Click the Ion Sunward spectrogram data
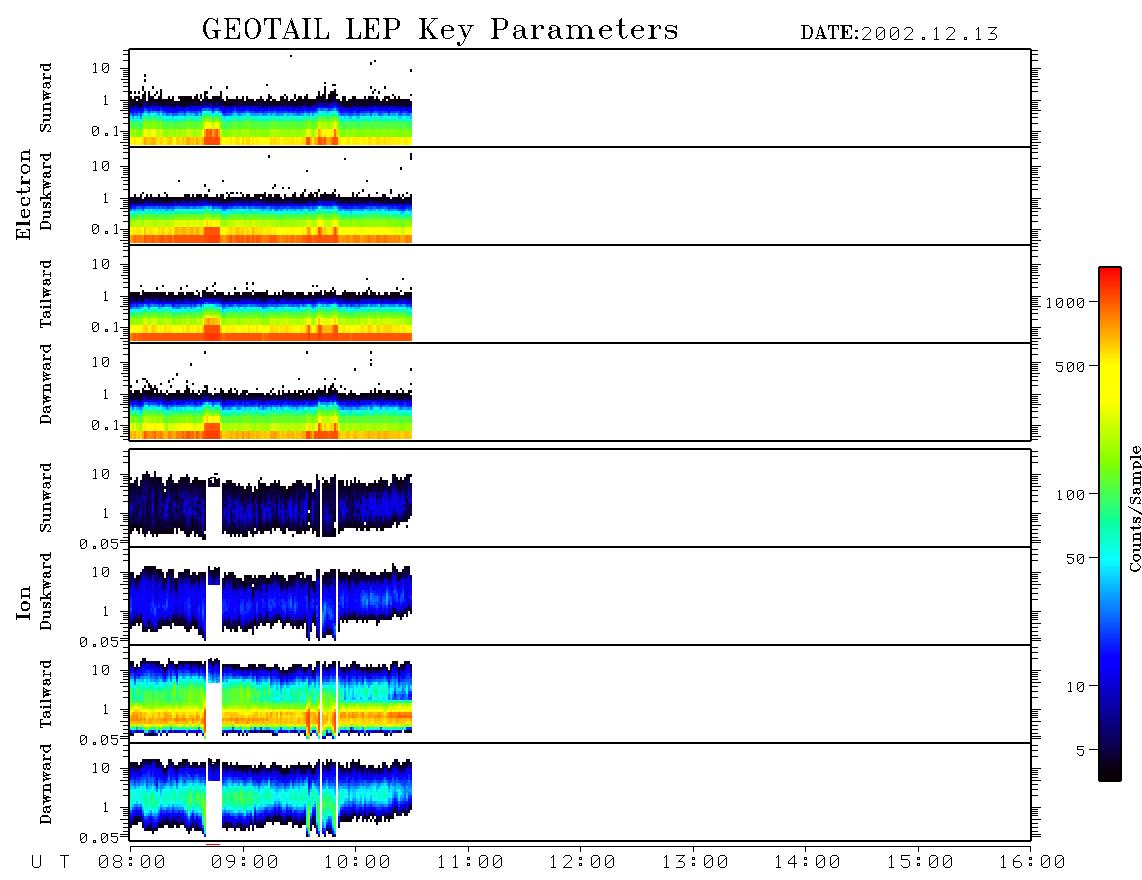Image resolution: width=1142 pixels, height=880 pixels. coord(270,505)
